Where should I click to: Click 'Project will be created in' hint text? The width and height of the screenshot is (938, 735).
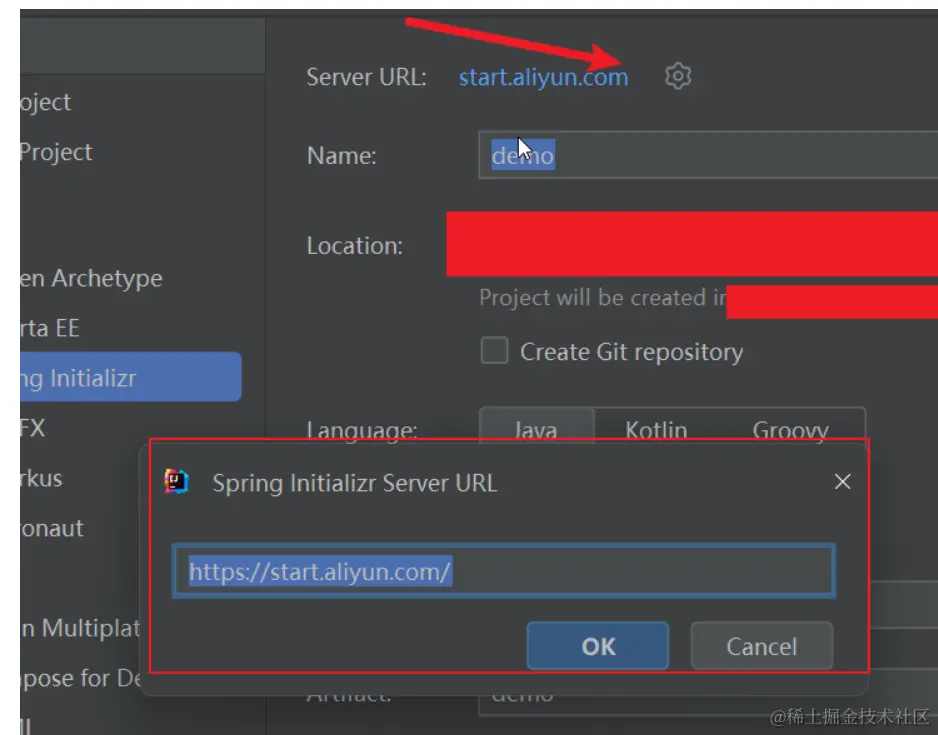(x=603, y=297)
